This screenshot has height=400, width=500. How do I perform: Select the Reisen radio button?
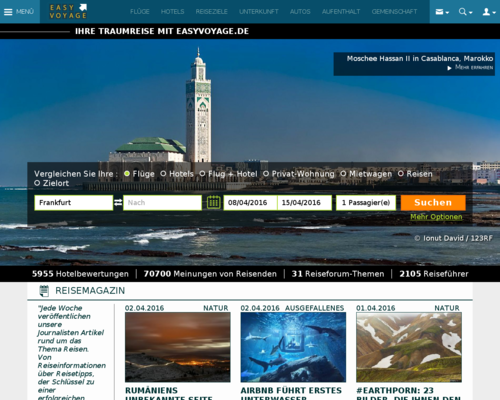point(401,174)
